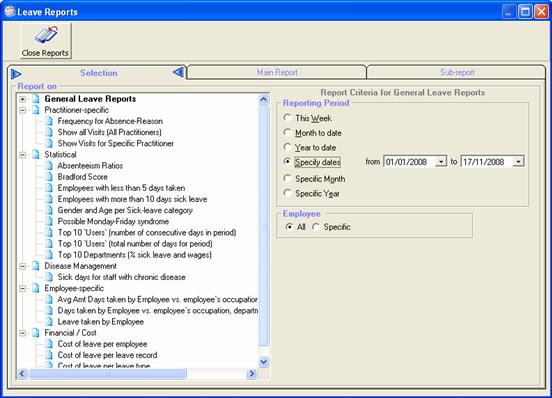Click the Statistical category page icon
This screenshot has width=552, height=398.
pos(36,155)
